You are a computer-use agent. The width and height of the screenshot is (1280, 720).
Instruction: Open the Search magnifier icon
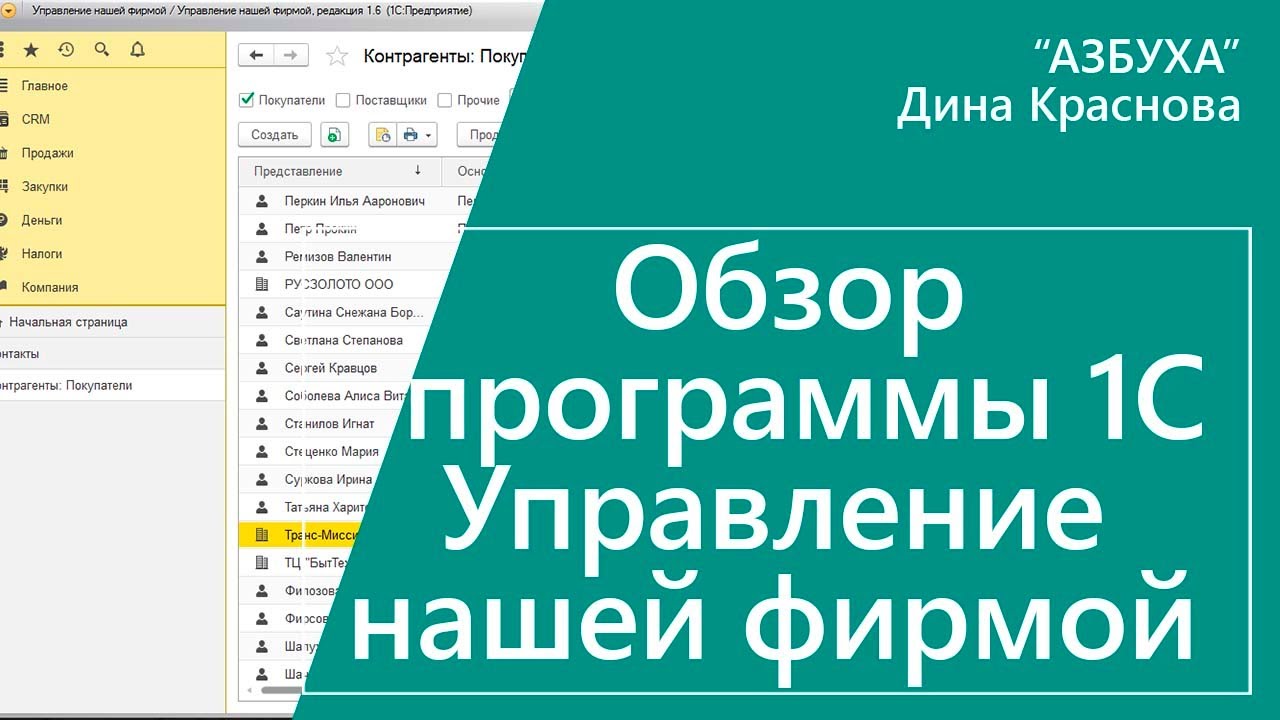(101, 50)
